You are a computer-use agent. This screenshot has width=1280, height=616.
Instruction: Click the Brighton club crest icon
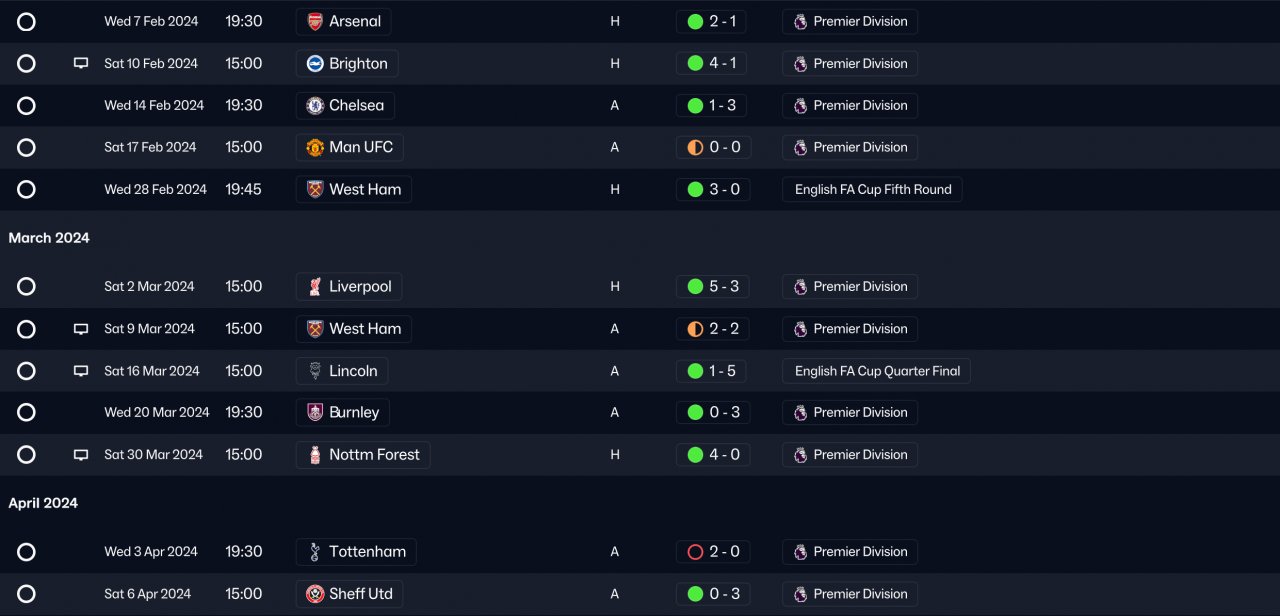pyautogui.click(x=315, y=64)
